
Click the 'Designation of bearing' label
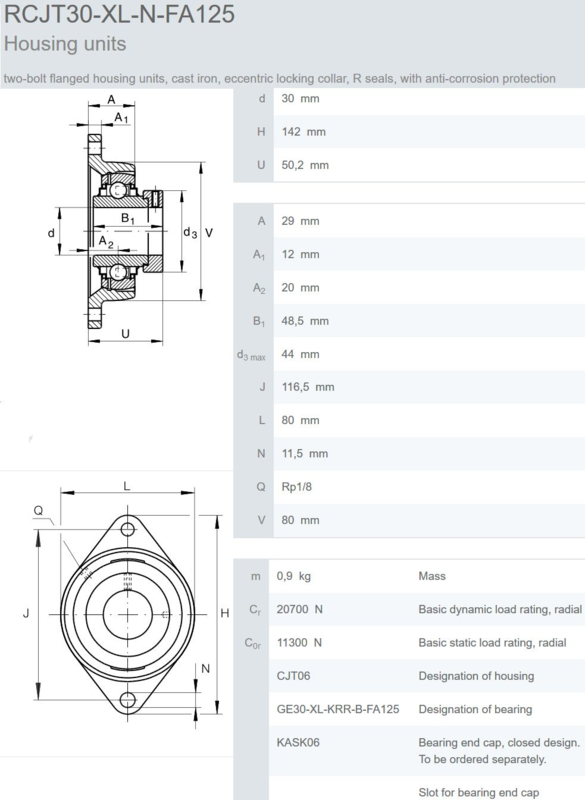475,709
